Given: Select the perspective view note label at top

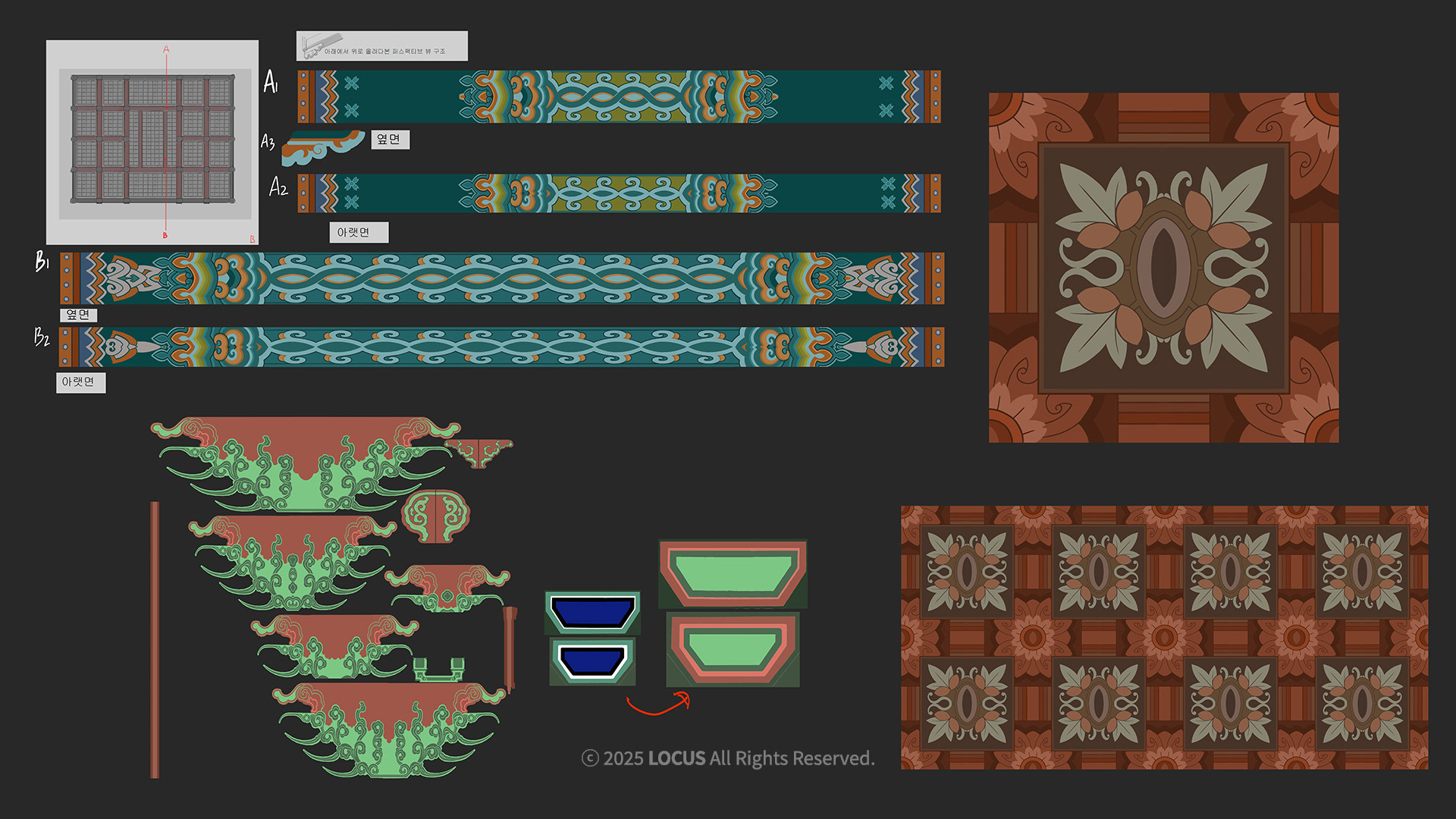Looking at the screenshot, I should pyautogui.click(x=381, y=46).
